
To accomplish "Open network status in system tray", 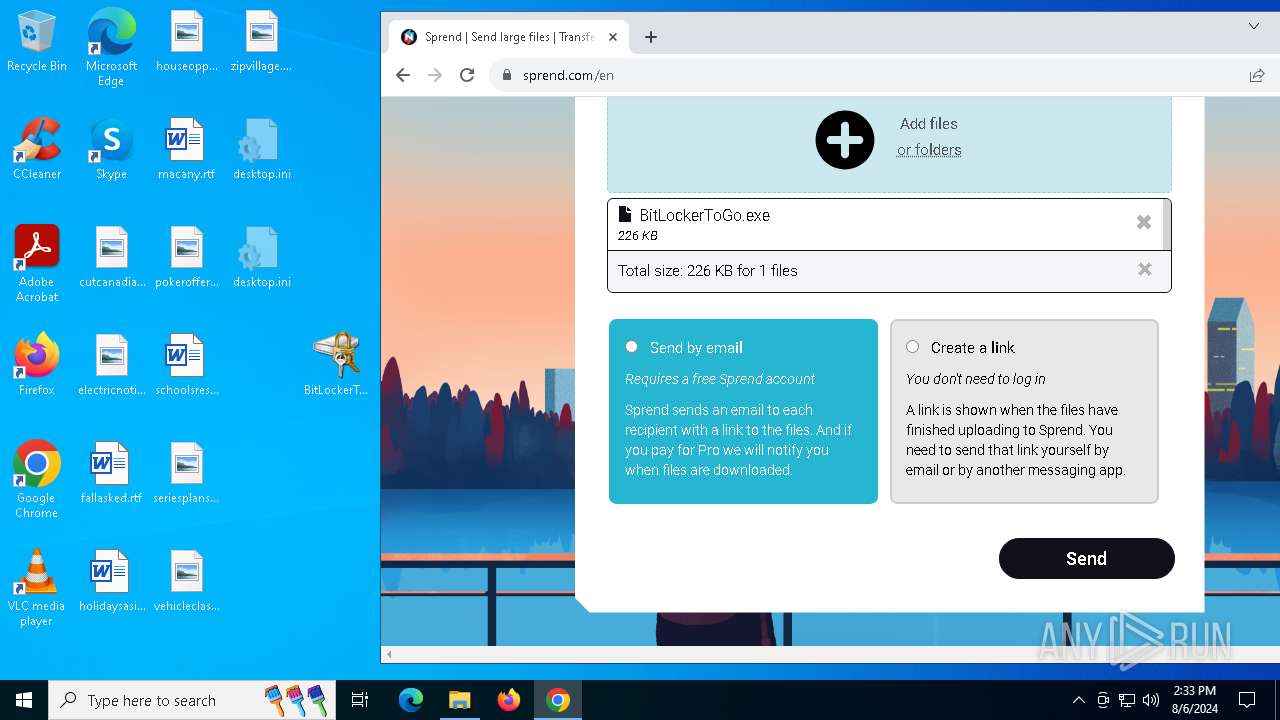I will coord(1127,700).
